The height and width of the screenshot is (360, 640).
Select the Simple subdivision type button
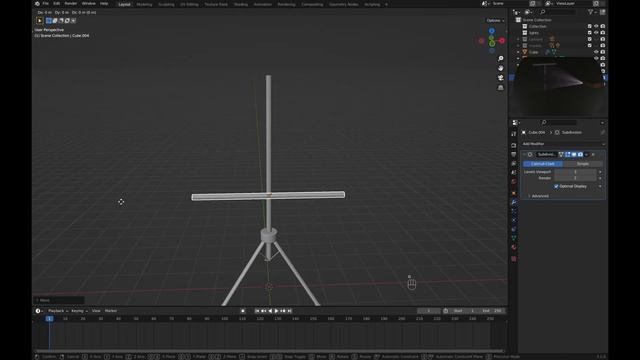click(x=583, y=164)
